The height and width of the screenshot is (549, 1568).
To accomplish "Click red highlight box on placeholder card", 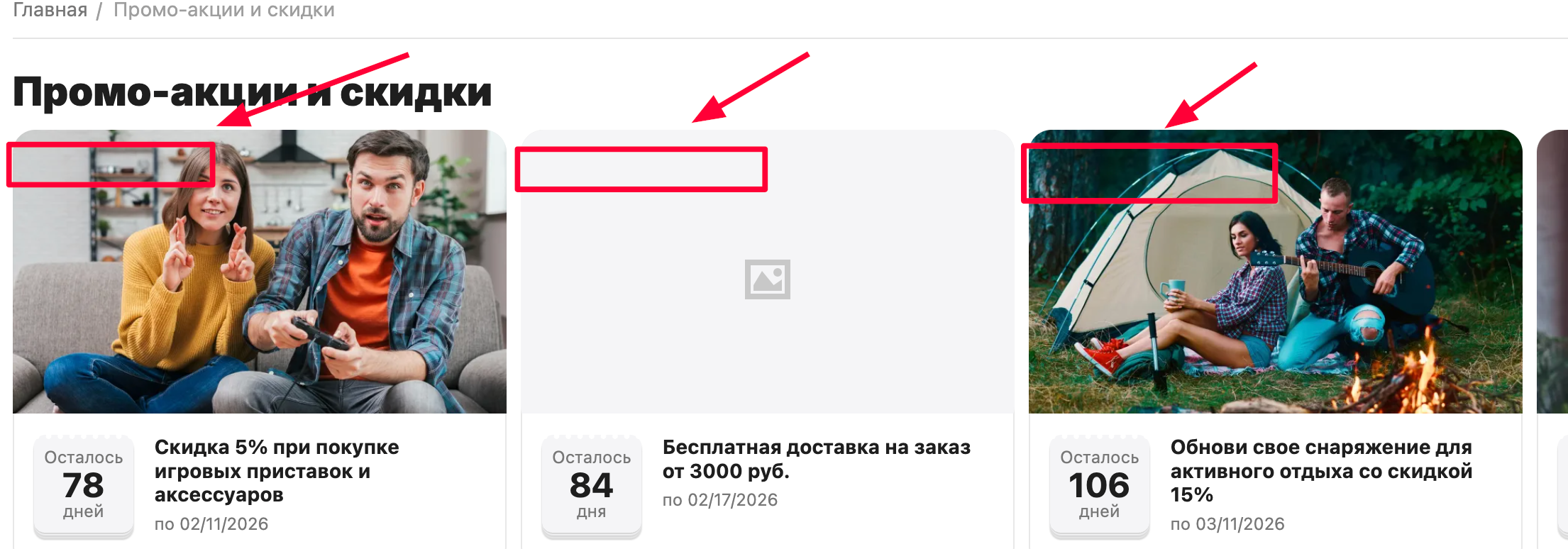I will (641, 170).
